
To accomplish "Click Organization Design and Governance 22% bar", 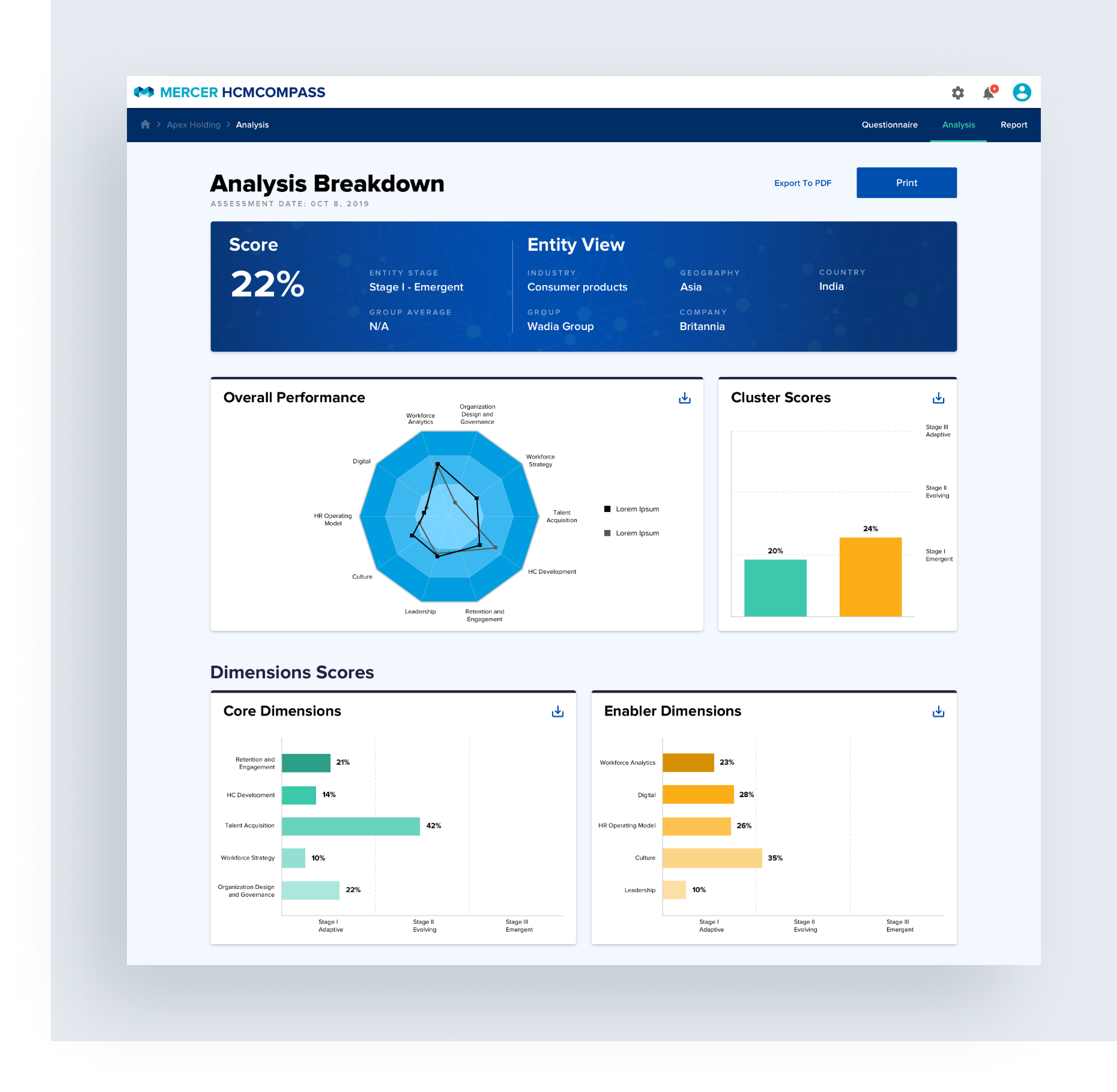I will pos(310,890).
